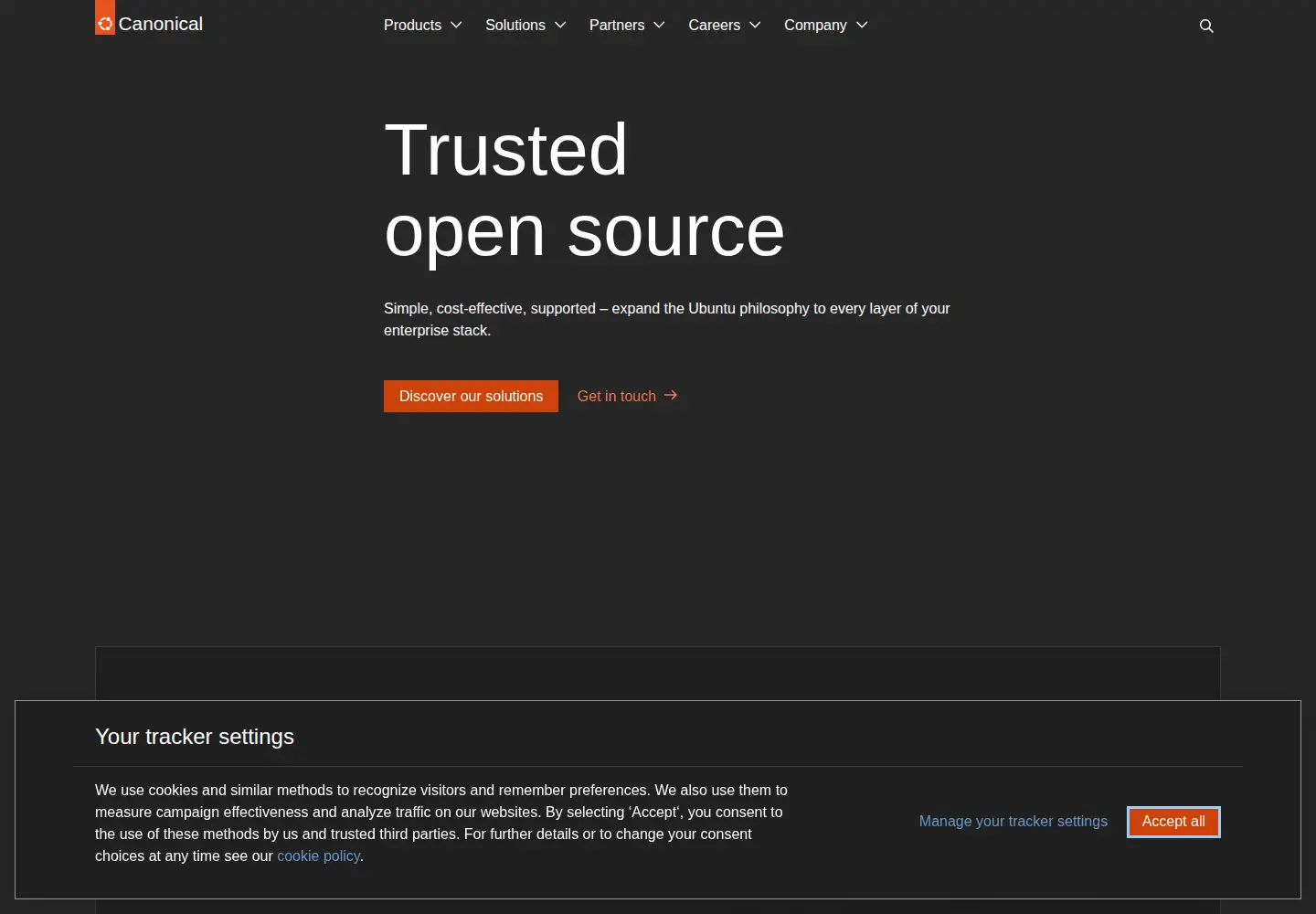This screenshot has width=1316, height=914.
Task: Open the Solutions menu
Action: 526,25
